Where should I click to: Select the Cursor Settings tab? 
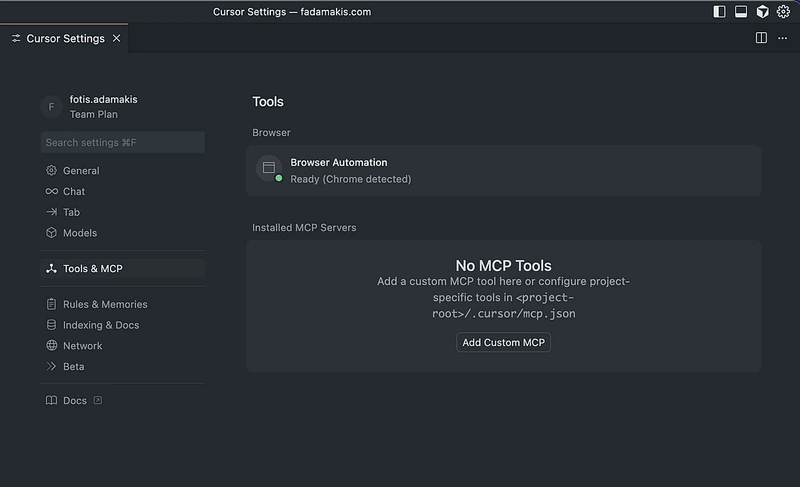click(64, 38)
